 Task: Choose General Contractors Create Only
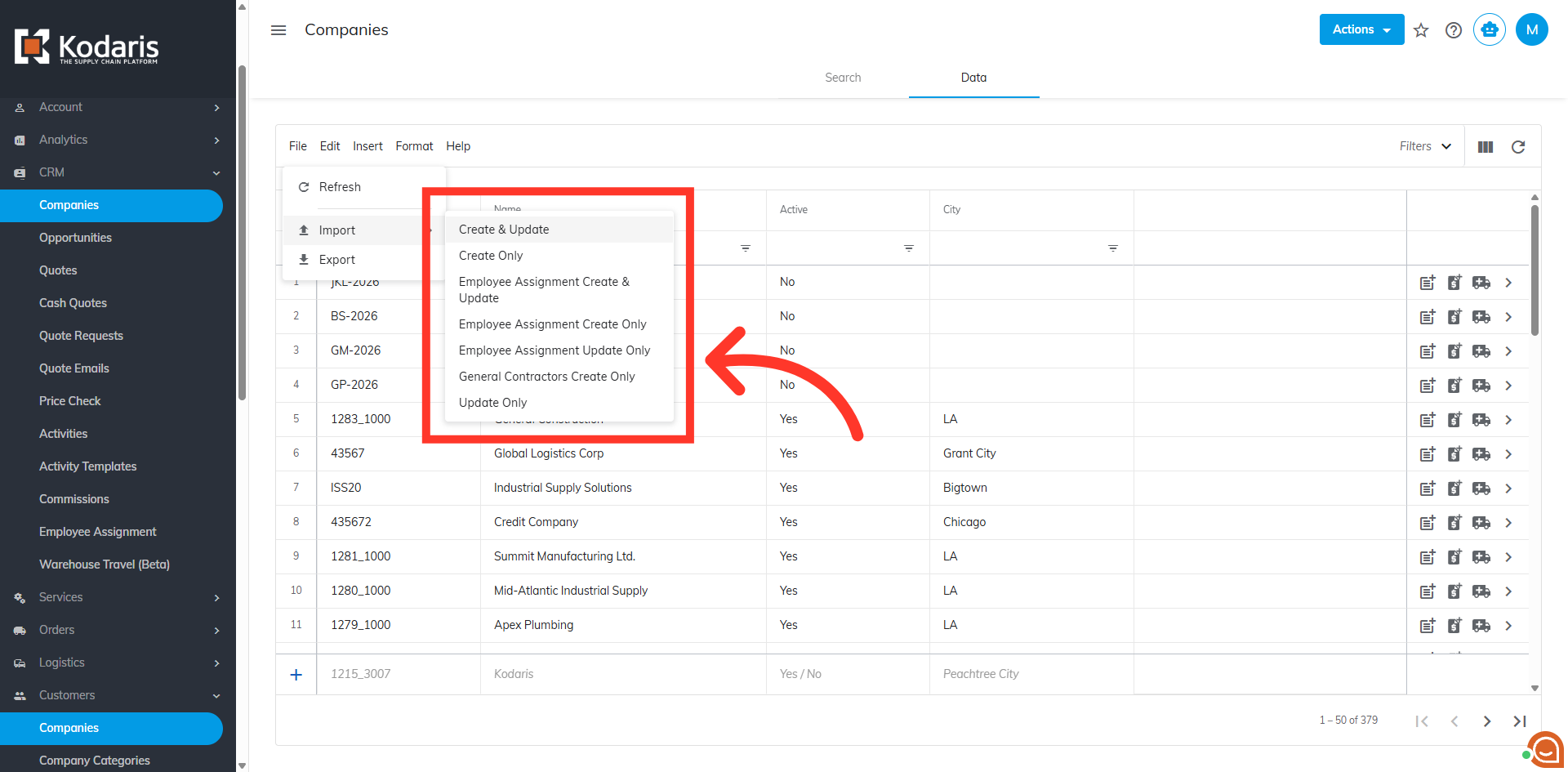[x=559, y=377]
